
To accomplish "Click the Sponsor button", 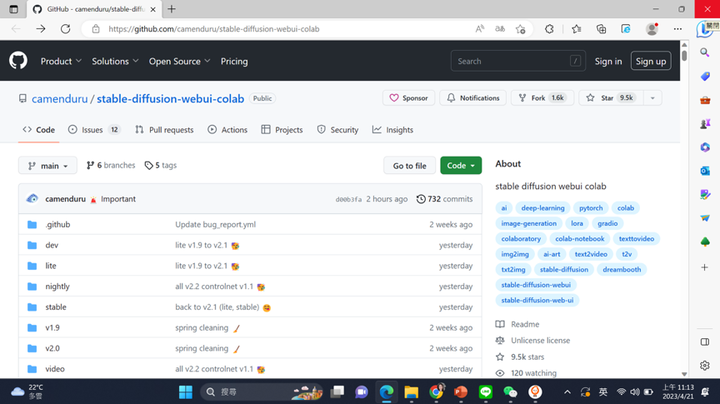I will tap(409, 98).
